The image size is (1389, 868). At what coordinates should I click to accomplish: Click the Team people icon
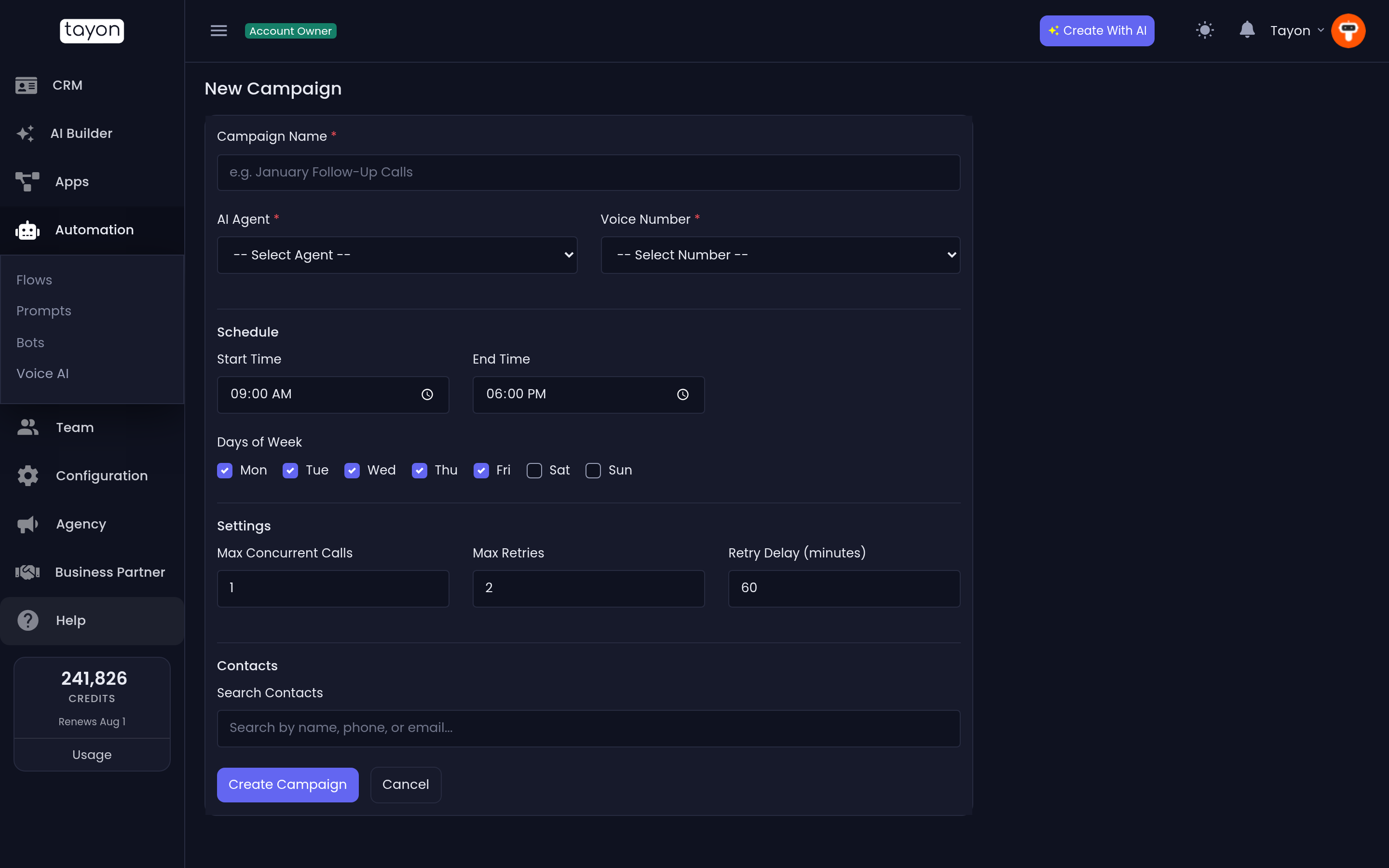pyautogui.click(x=27, y=427)
